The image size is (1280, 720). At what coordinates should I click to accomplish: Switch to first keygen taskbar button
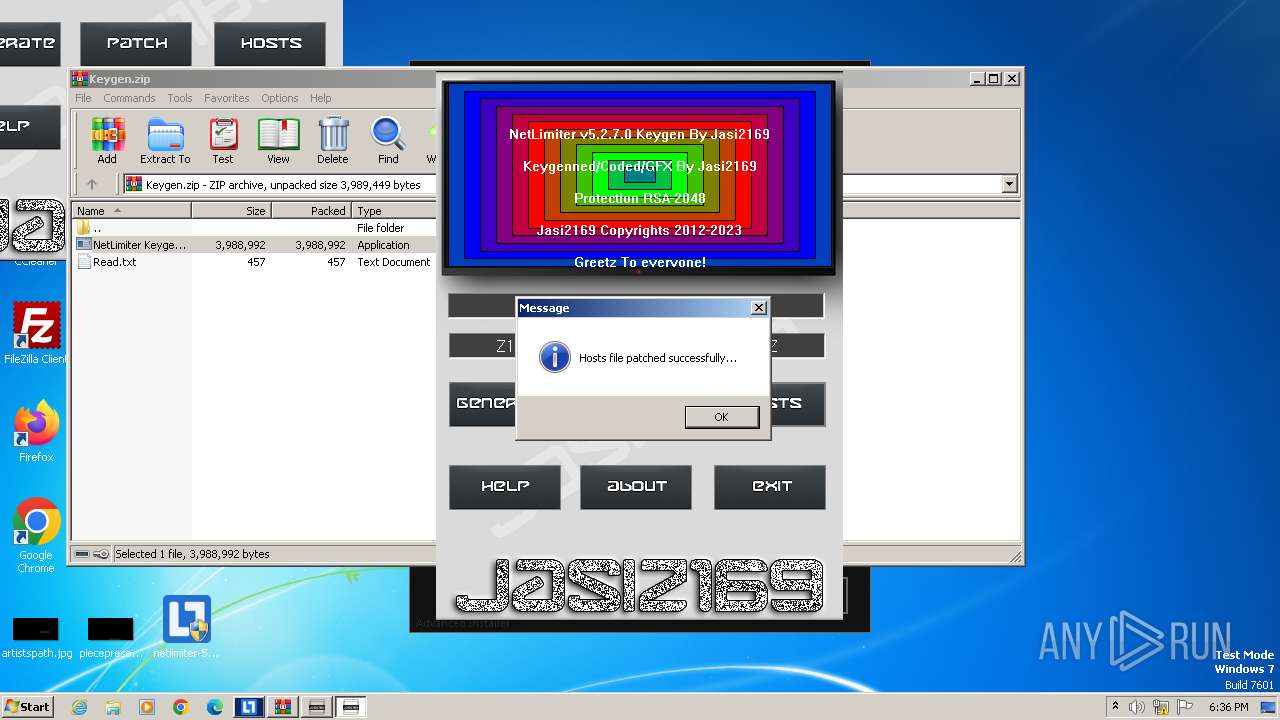pyautogui.click(x=317, y=707)
